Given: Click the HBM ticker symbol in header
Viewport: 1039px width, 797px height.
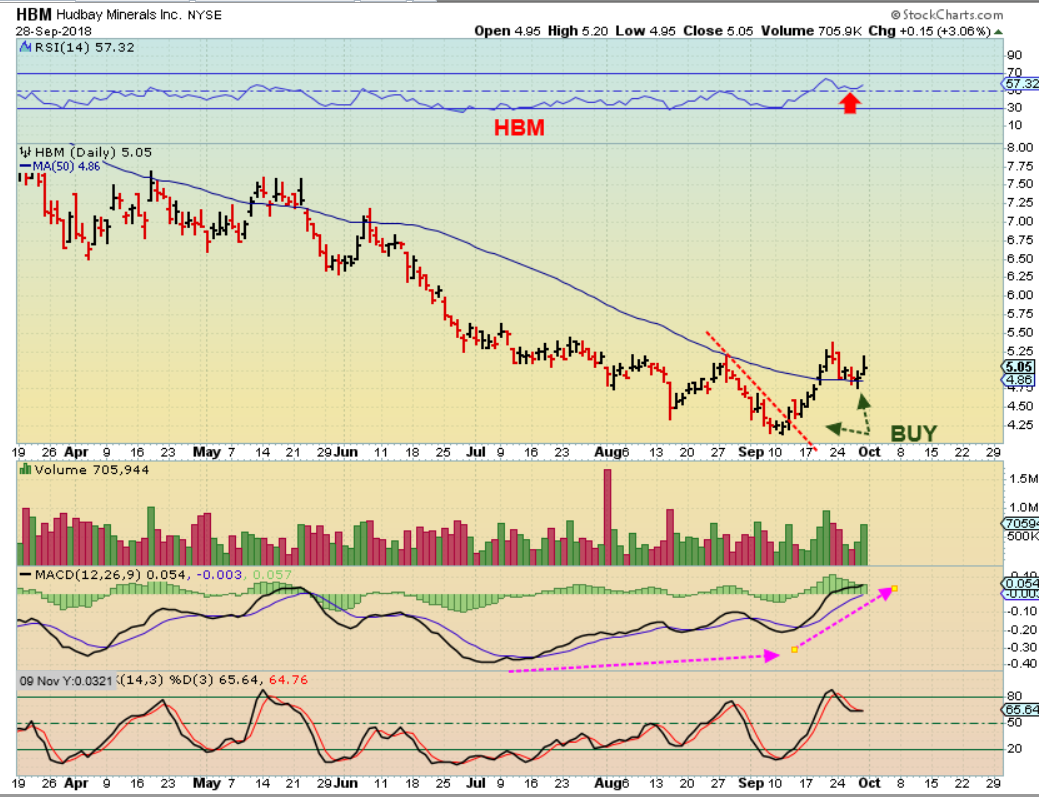Looking at the screenshot, I should click(34, 15).
